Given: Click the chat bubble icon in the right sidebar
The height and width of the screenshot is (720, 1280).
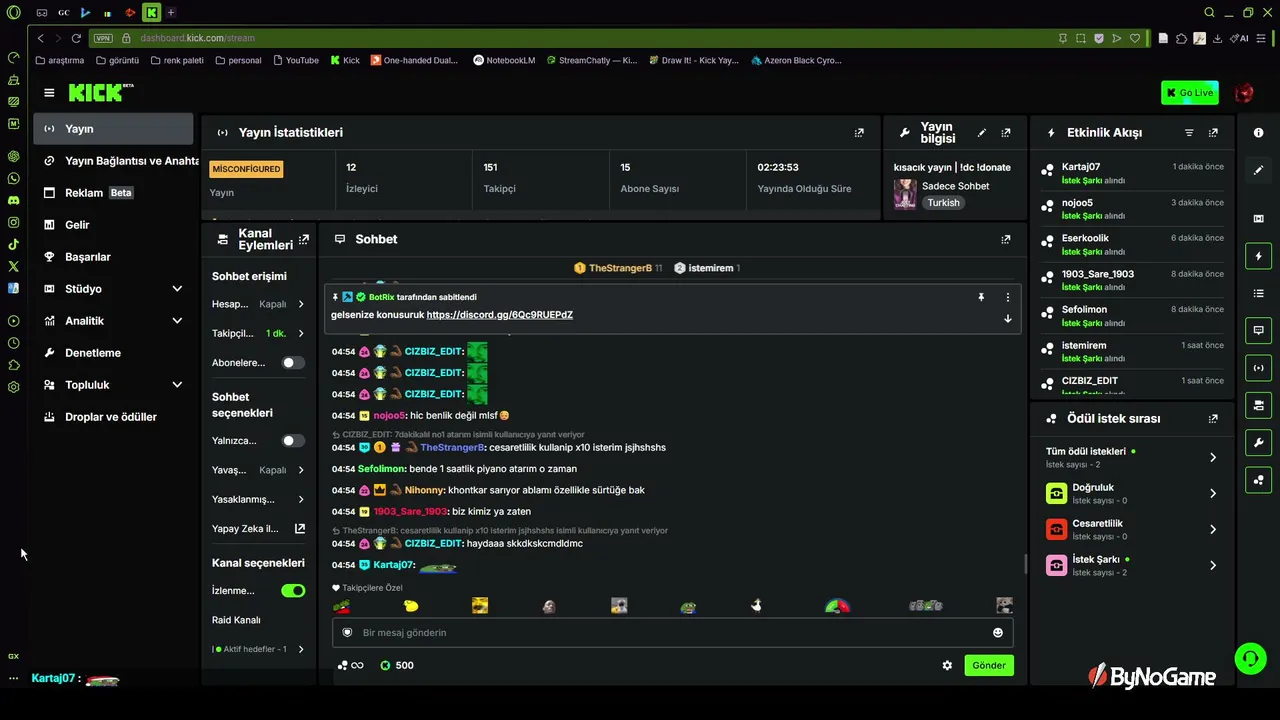Looking at the screenshot, I should (x=1258, y=330).
